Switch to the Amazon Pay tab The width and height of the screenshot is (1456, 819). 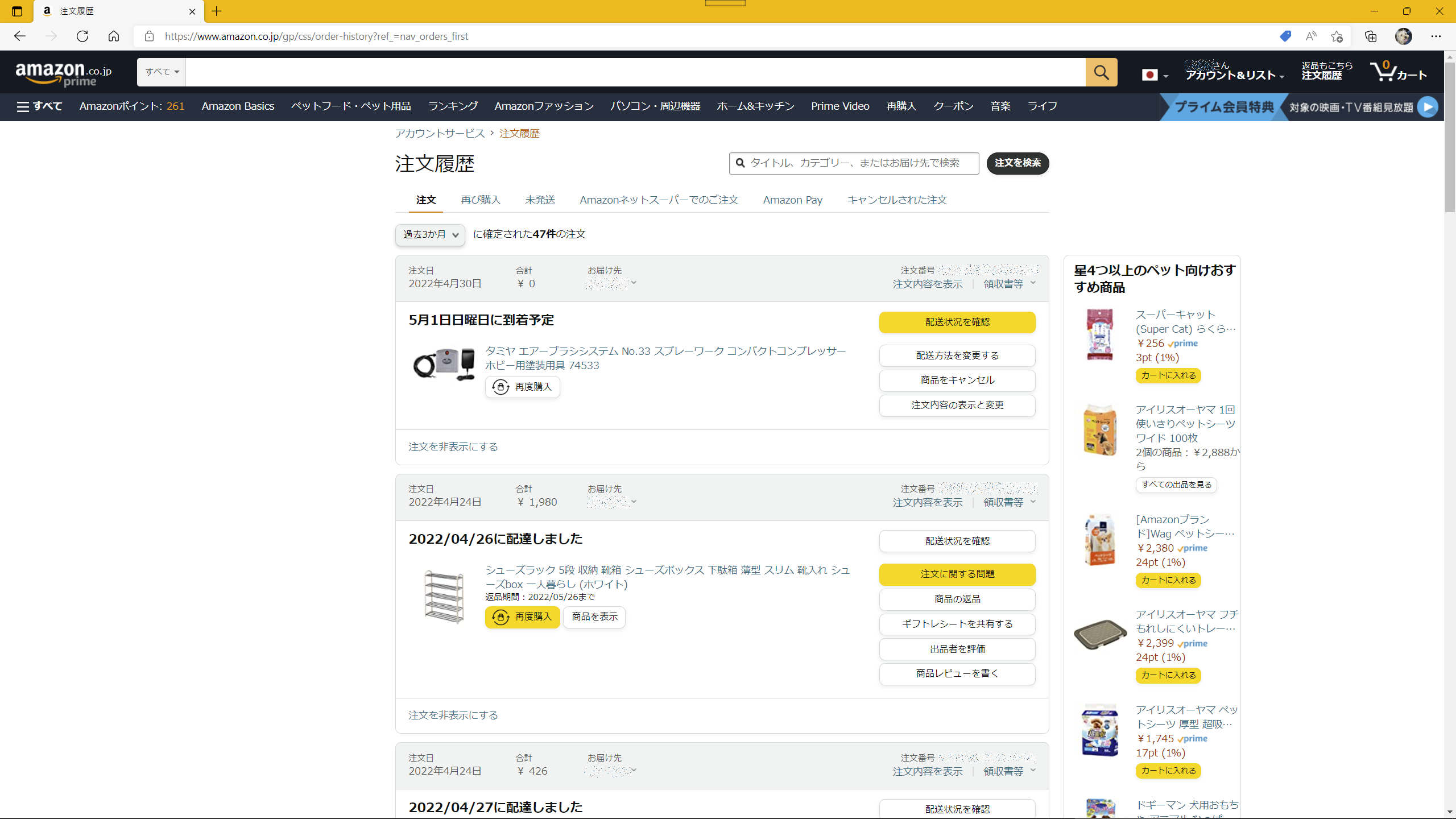coord(793,200)
